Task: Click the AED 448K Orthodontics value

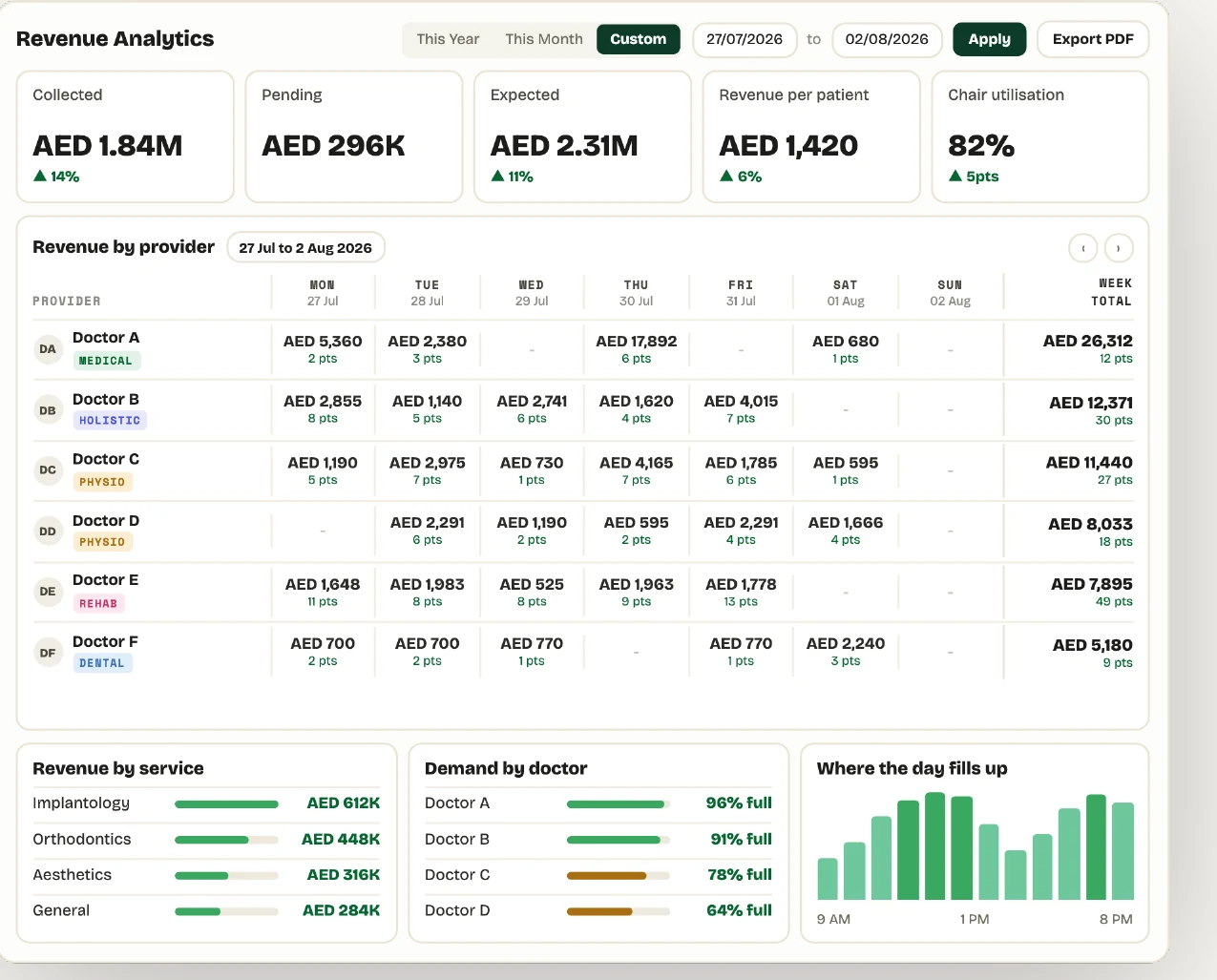Action: (x=341, y=840)
